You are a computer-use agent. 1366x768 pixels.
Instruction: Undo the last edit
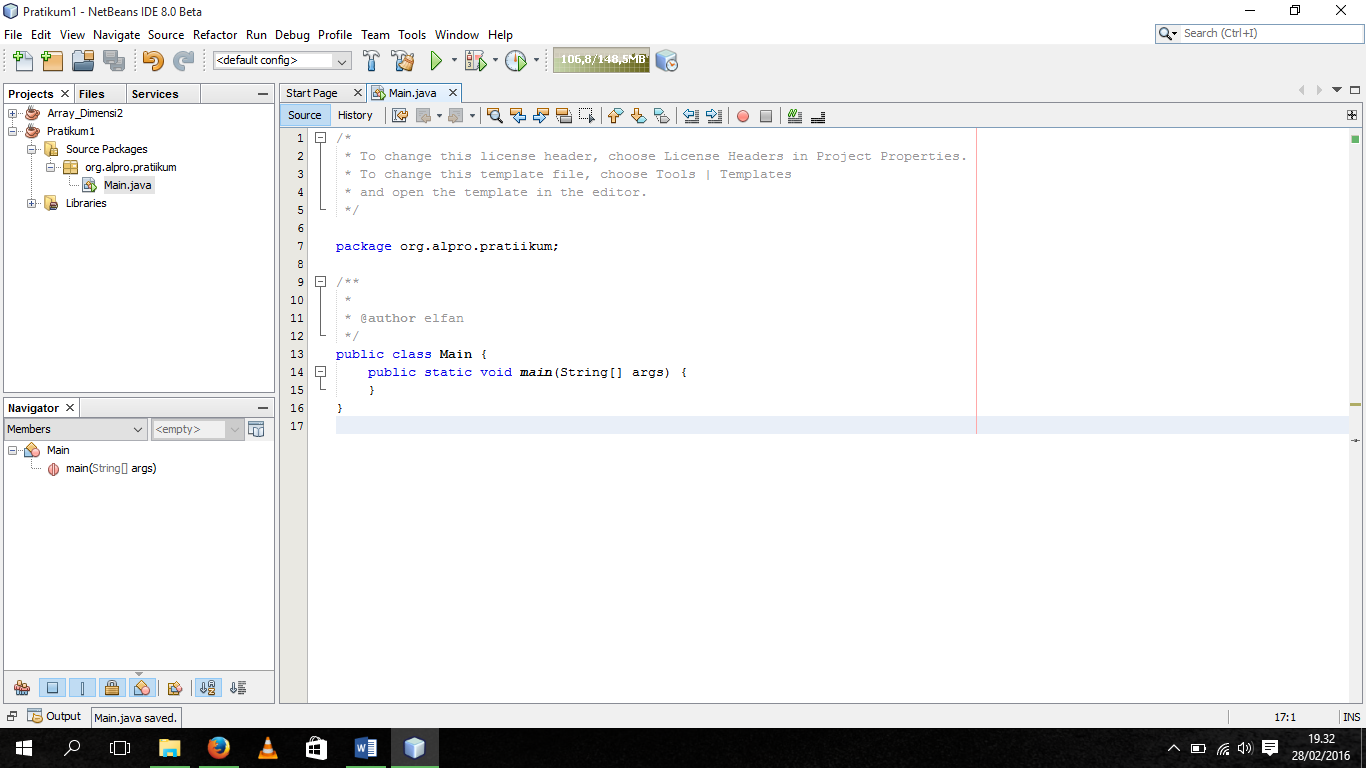(x=151, y=60)
